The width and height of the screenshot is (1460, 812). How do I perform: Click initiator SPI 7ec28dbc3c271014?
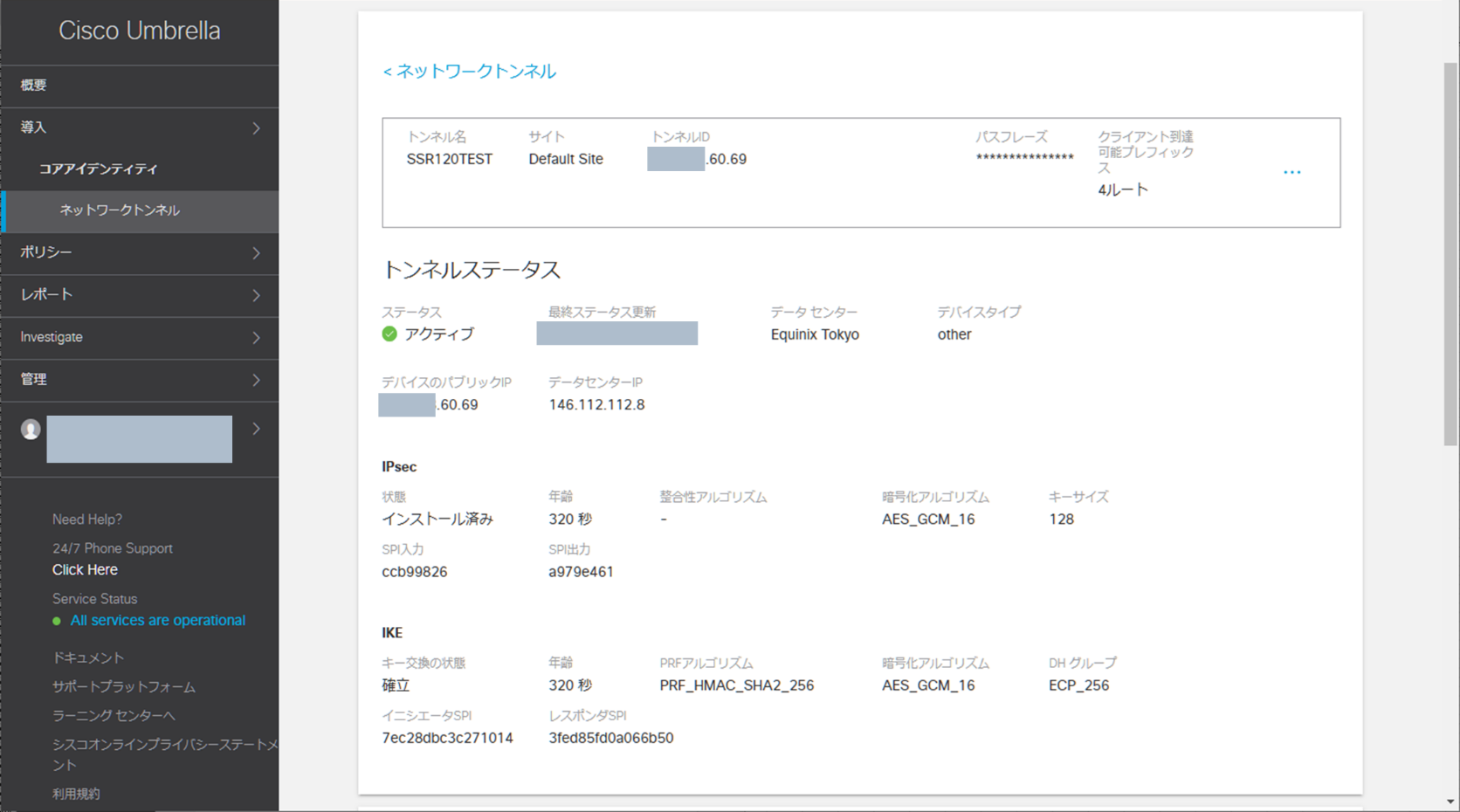coord(447,738)
